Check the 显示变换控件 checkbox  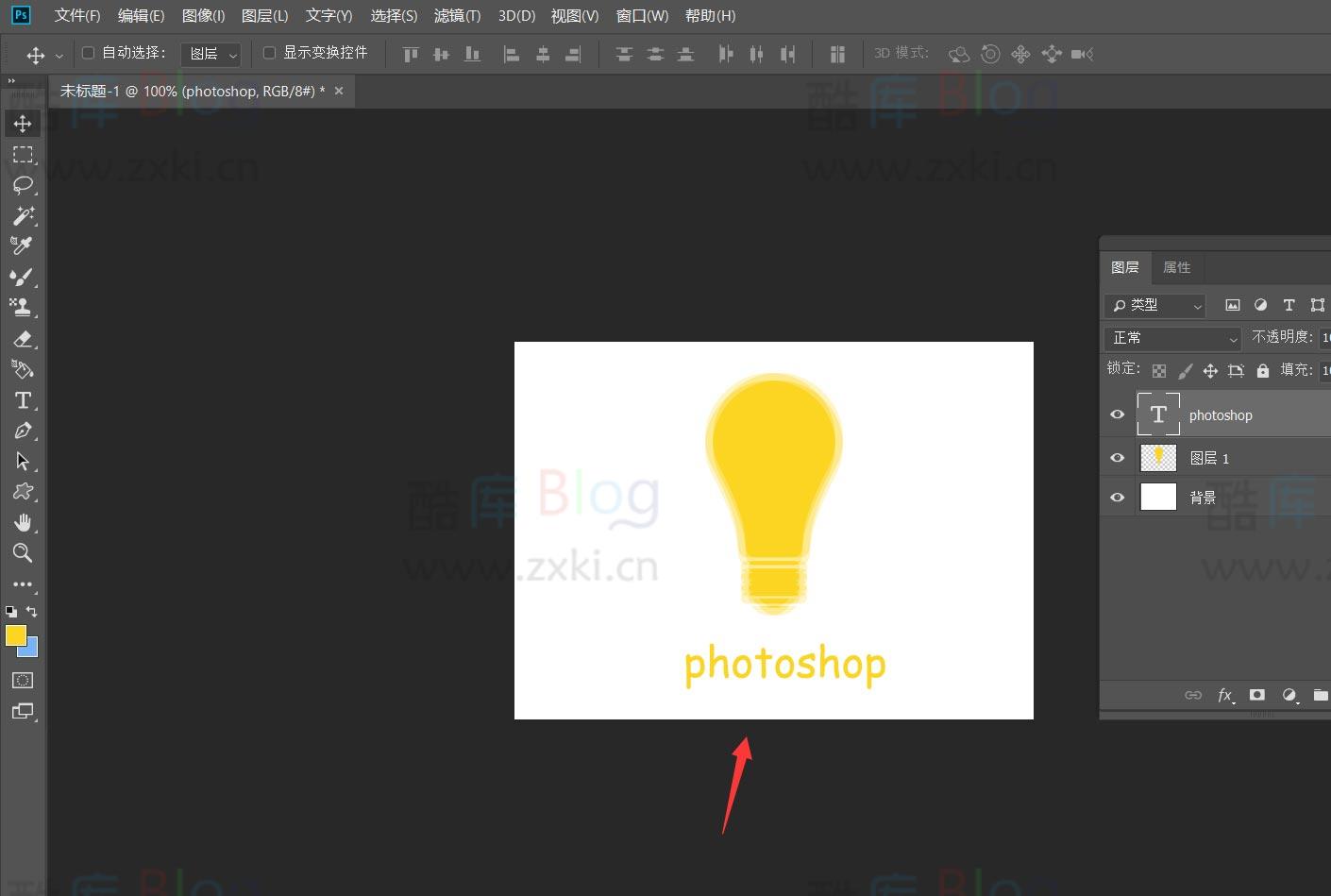click(x=269, y=53)
